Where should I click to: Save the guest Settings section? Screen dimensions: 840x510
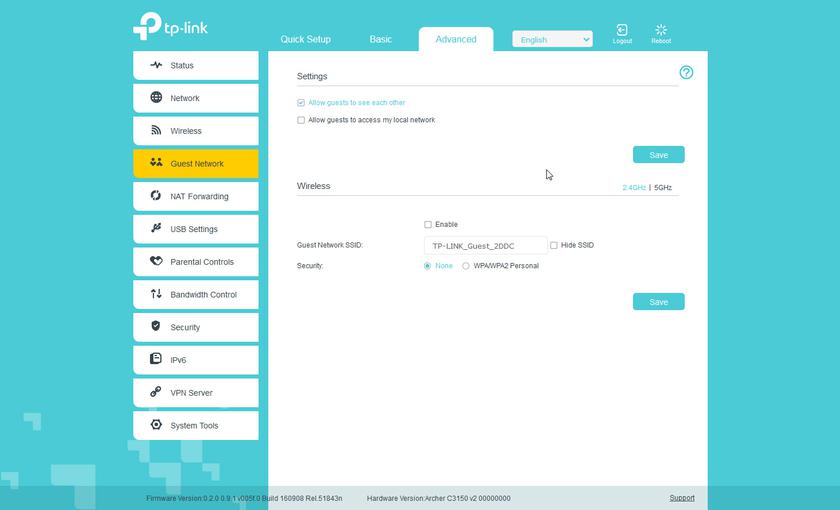[658, 155]
